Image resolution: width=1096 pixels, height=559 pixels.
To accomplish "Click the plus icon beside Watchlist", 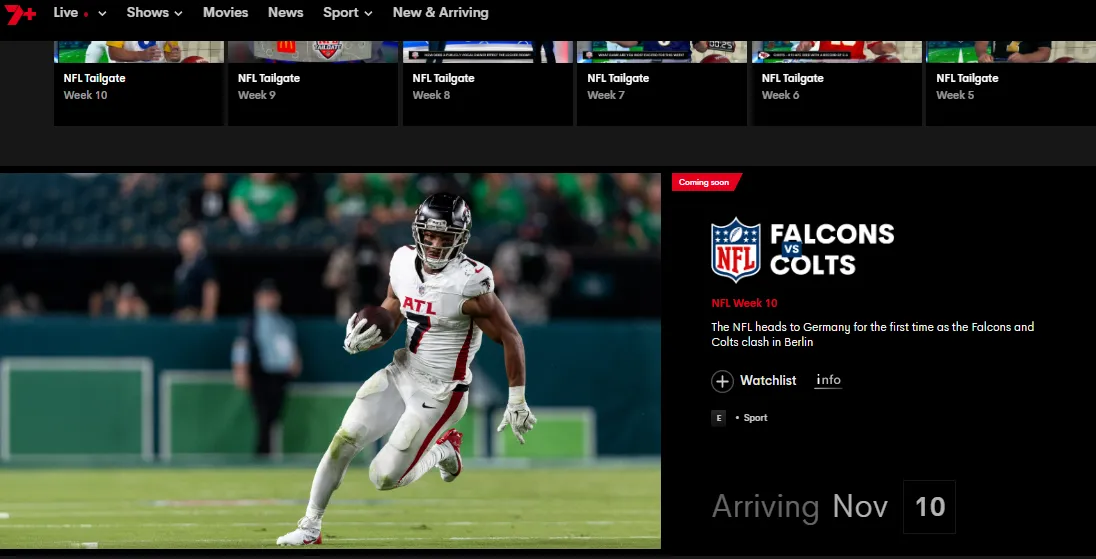I will [722, 381].
